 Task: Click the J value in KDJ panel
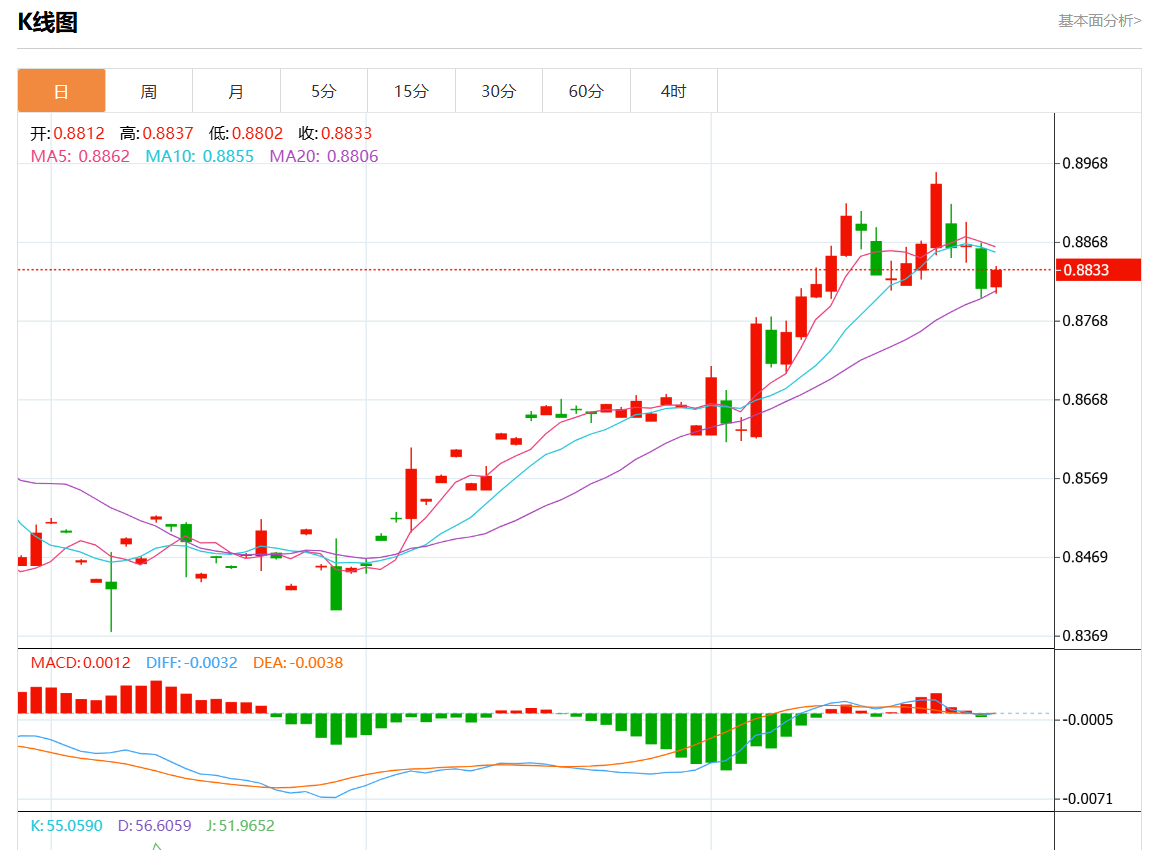[240, 825]
